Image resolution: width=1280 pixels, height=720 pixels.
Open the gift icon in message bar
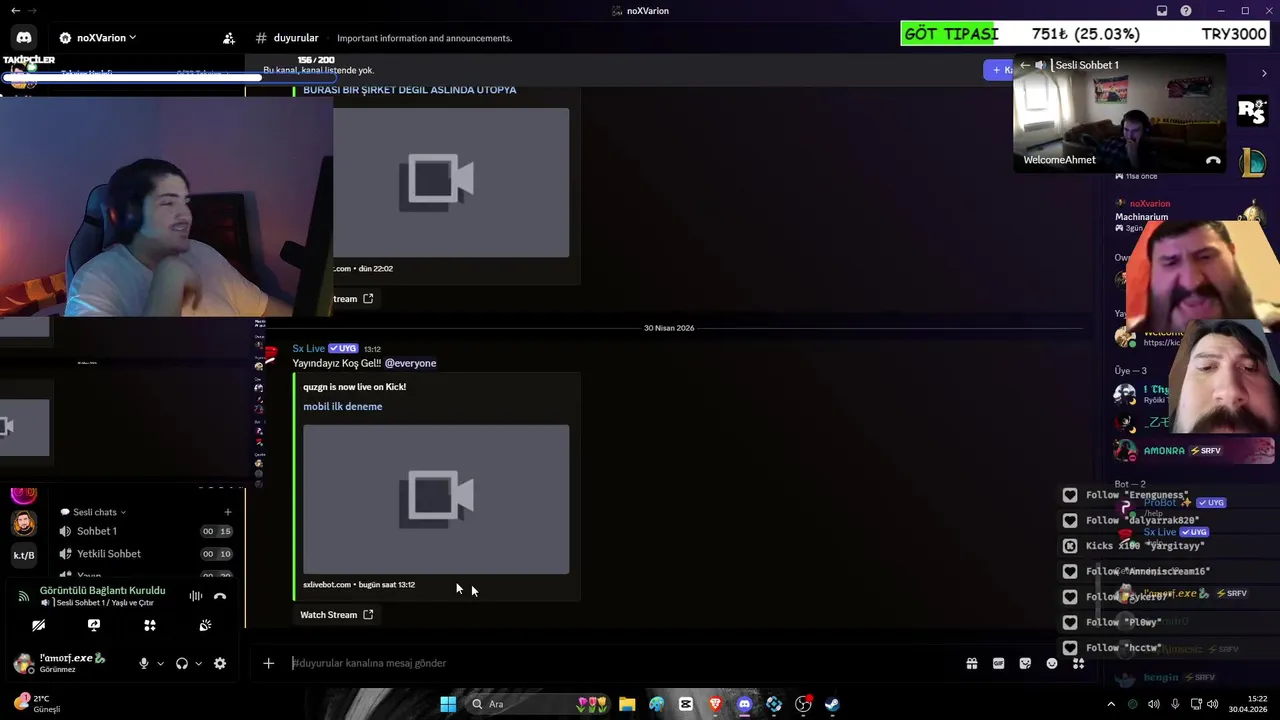971,663
